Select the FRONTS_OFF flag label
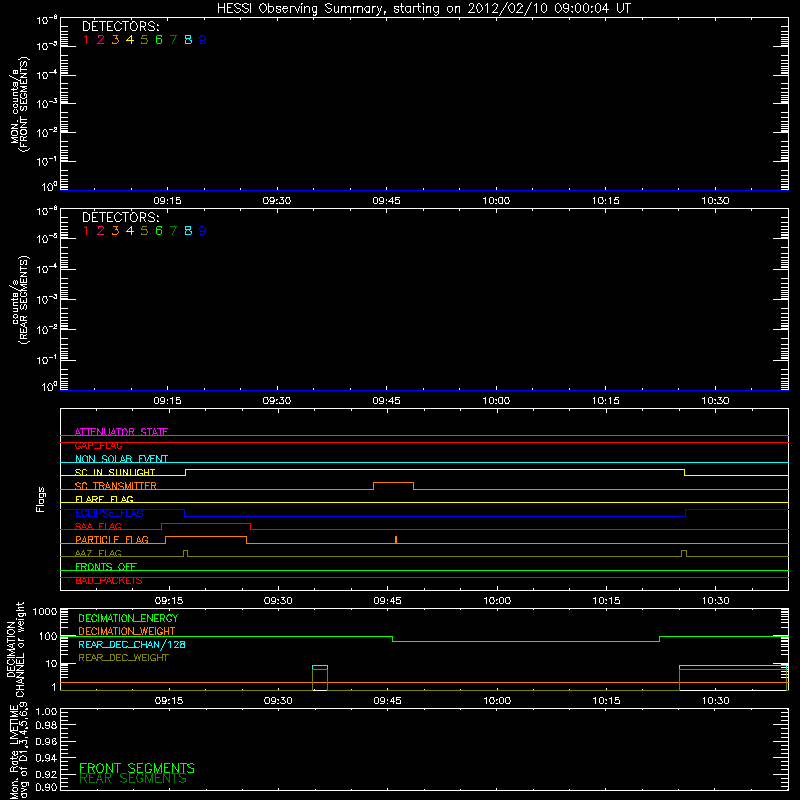 [106, 567]
